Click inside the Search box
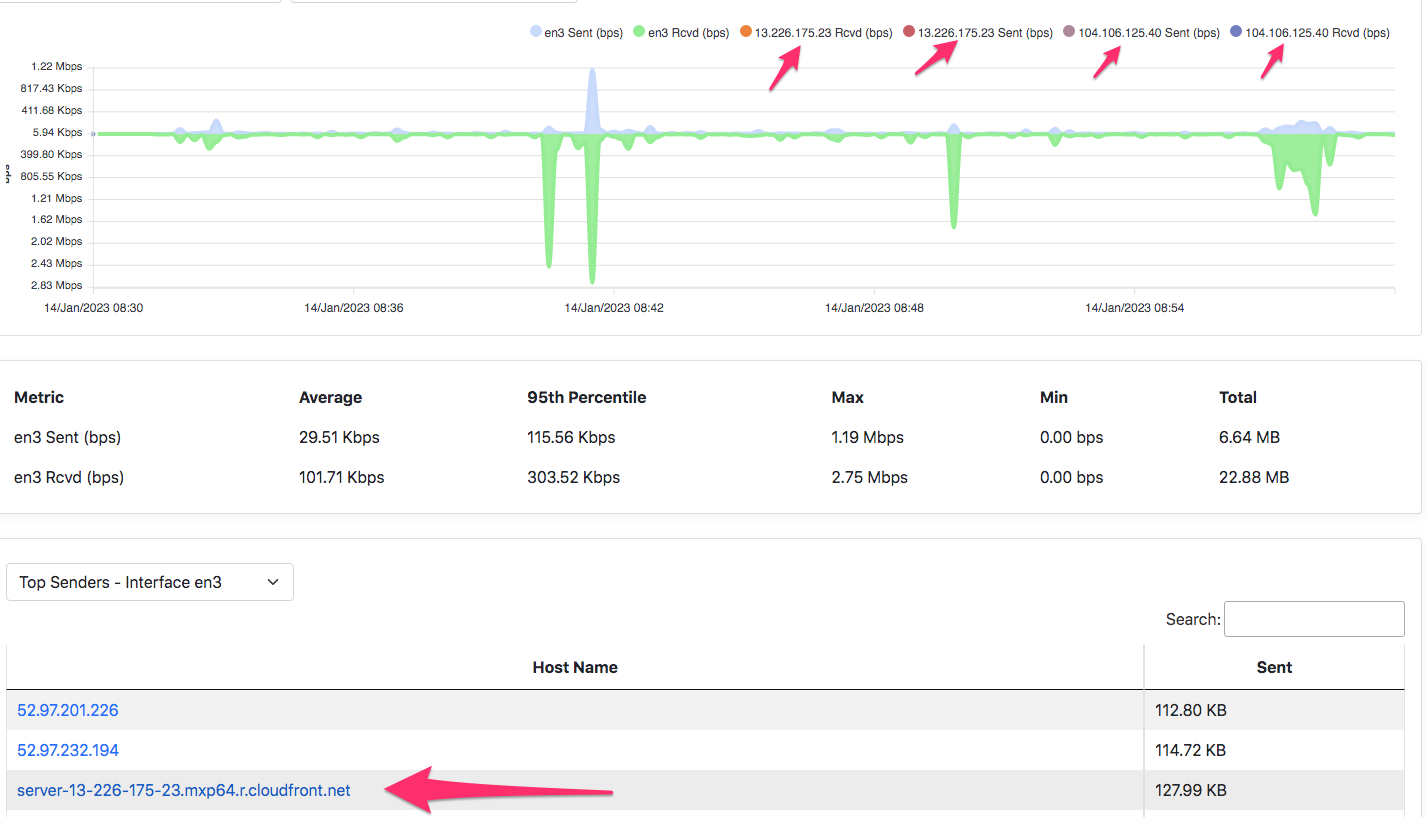The image size is (1426, 817). (1313, 618)
